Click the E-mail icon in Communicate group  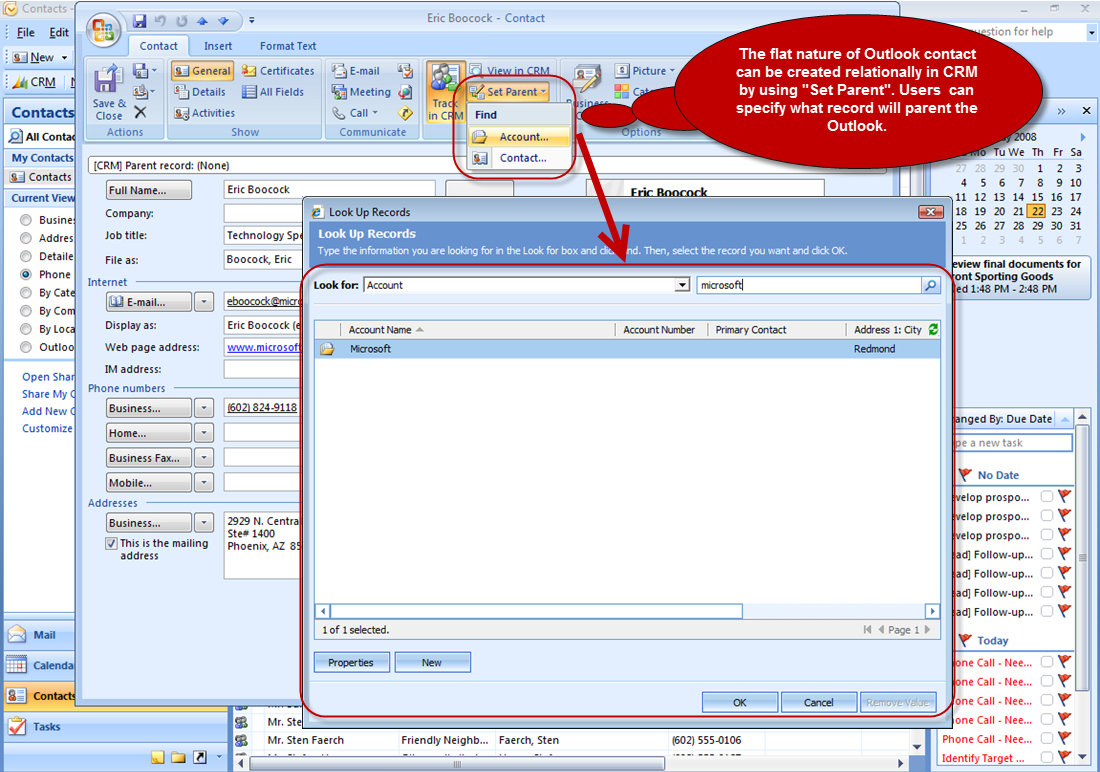(x=340, y=71)
